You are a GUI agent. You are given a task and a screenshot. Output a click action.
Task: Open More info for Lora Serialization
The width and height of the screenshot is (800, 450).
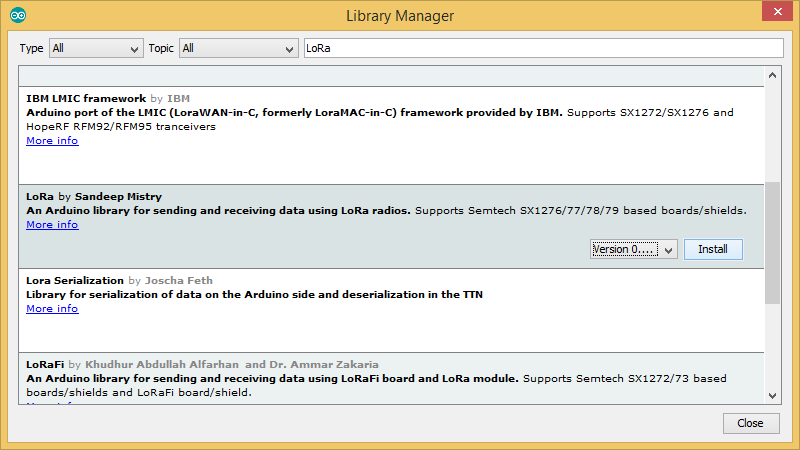[x=52, y=309]
